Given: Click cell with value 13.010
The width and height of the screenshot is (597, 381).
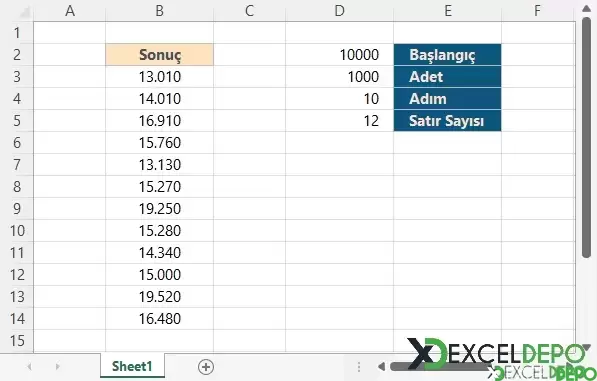Looking at the screenshot, I should pyautogui.click(x=160, y=77).
